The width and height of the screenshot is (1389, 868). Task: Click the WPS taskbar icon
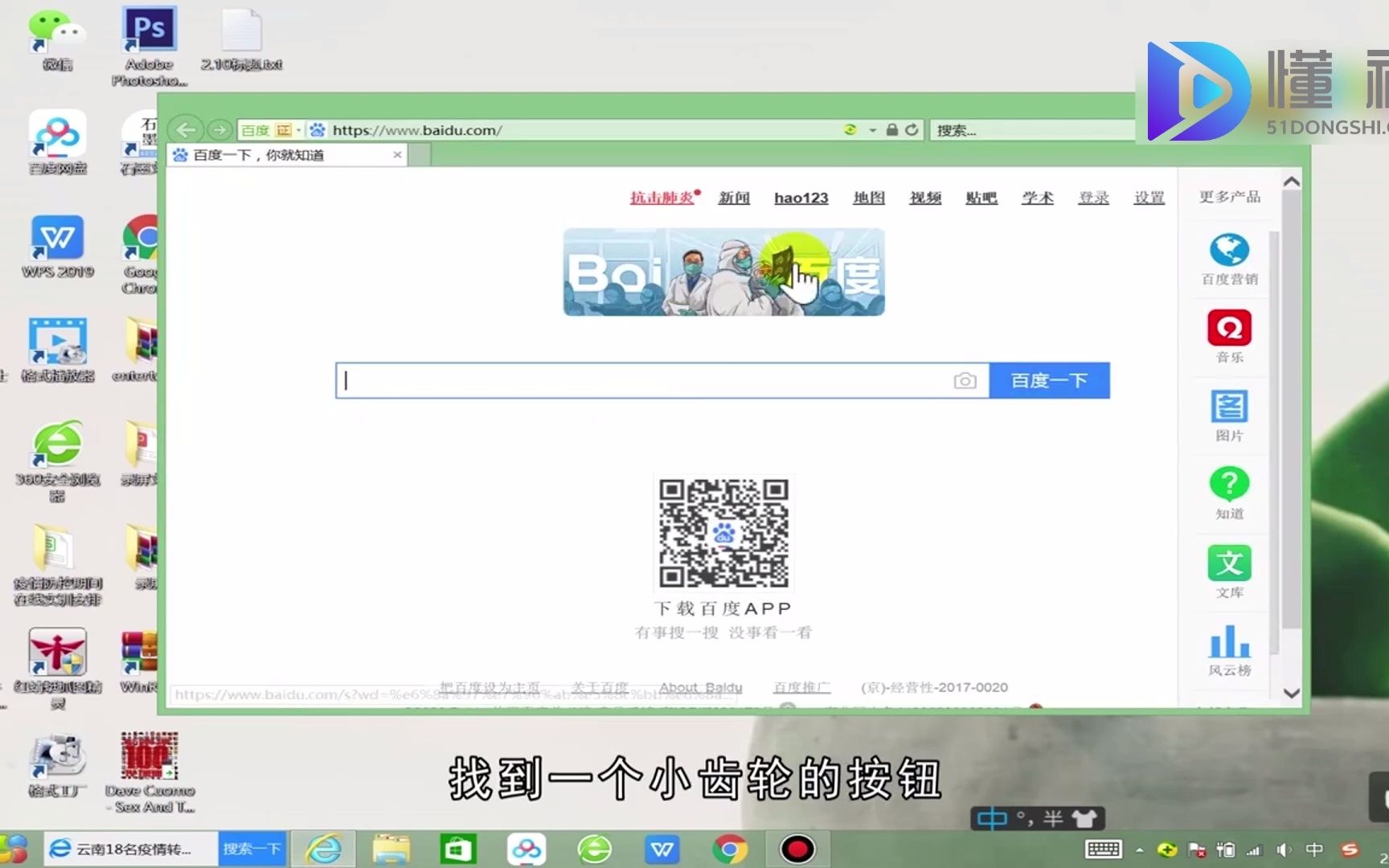[x=662, y=849]
